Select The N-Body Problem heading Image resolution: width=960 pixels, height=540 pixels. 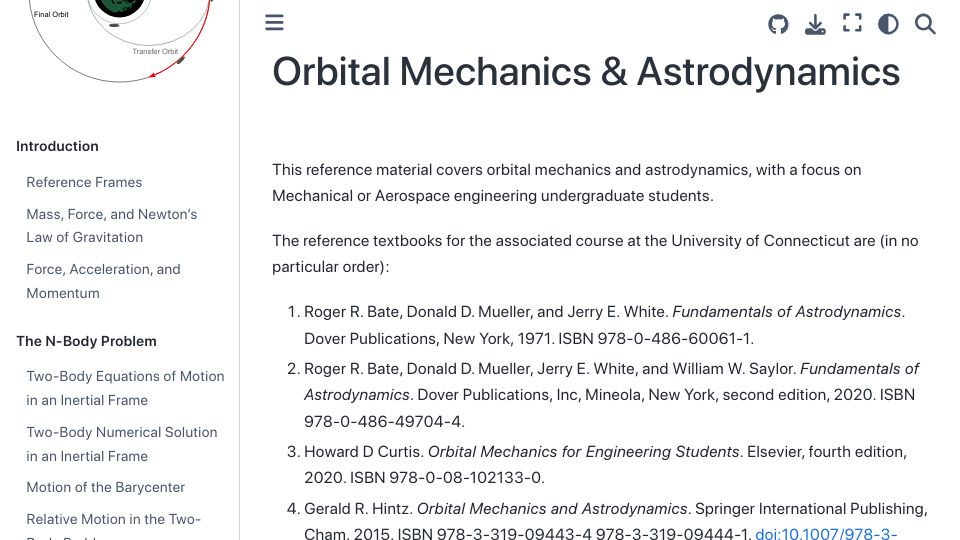point(86,342)
